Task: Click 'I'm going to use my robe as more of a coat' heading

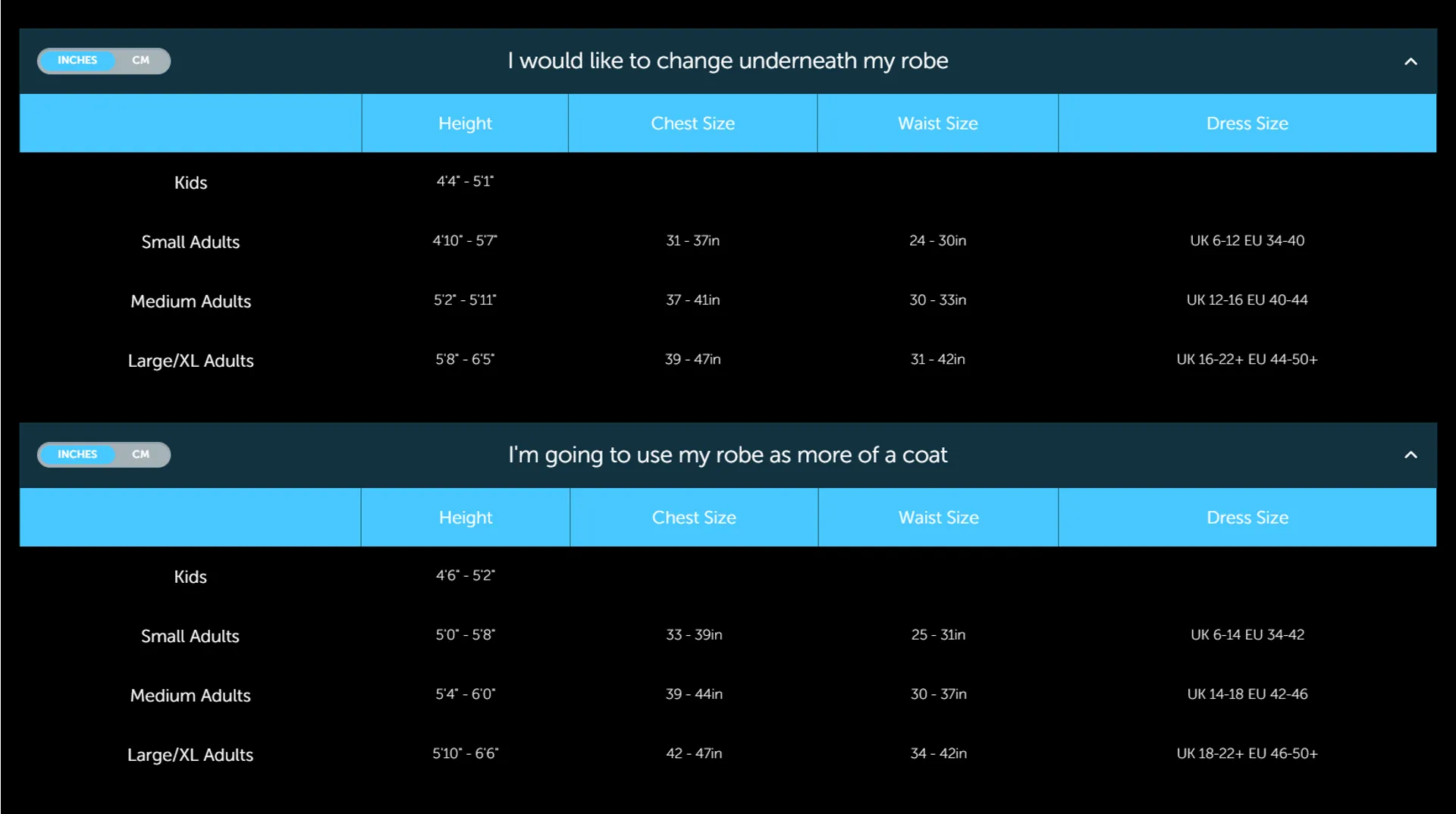Action: point(728,455)
